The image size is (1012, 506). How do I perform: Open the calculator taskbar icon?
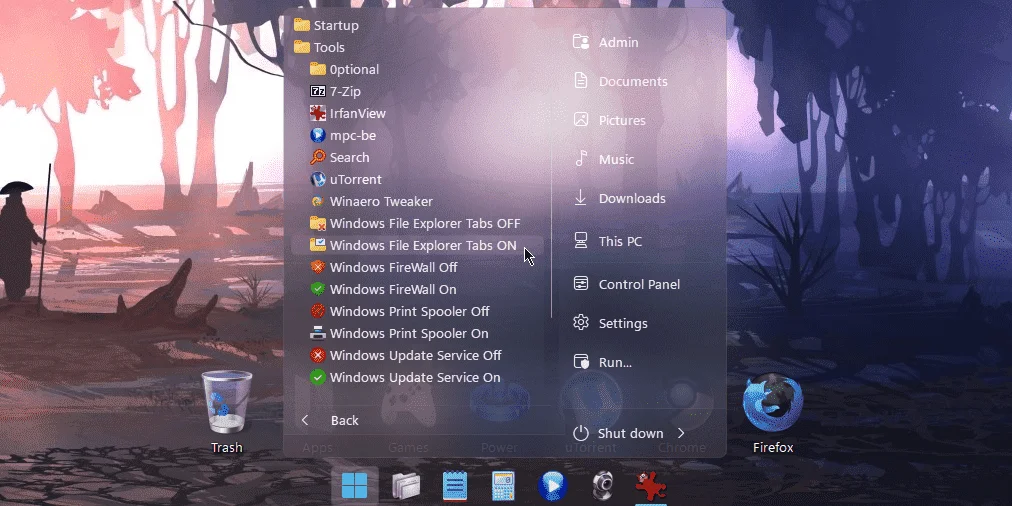[x=503, y=485]
